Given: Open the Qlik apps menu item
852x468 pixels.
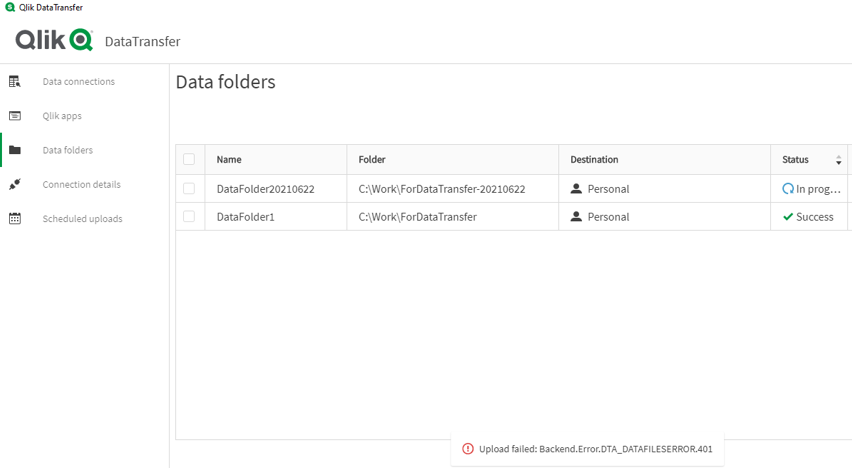Looking at the screenshot, I should 62,116.
